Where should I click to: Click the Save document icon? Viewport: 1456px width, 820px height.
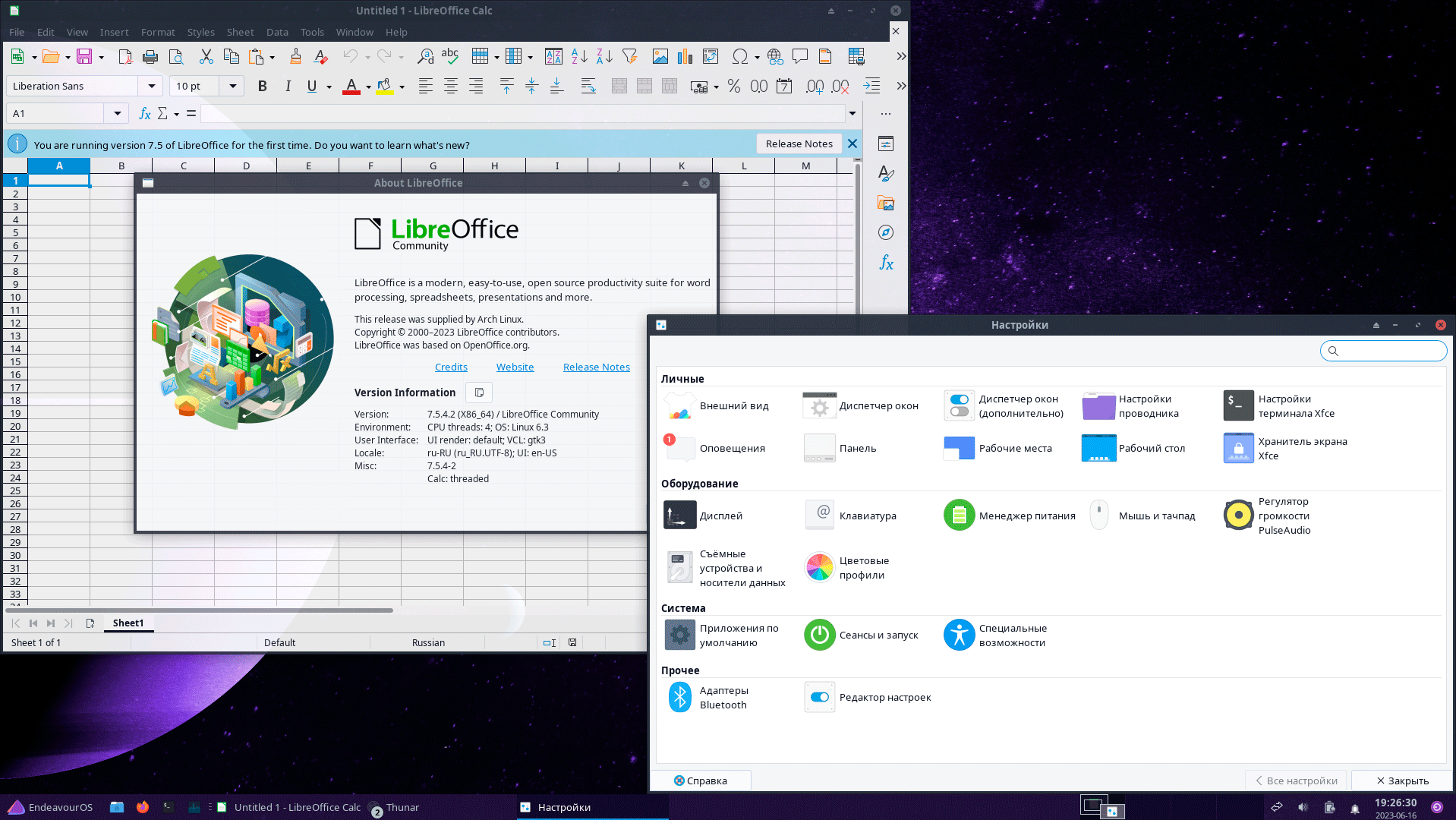pos(84,56)
